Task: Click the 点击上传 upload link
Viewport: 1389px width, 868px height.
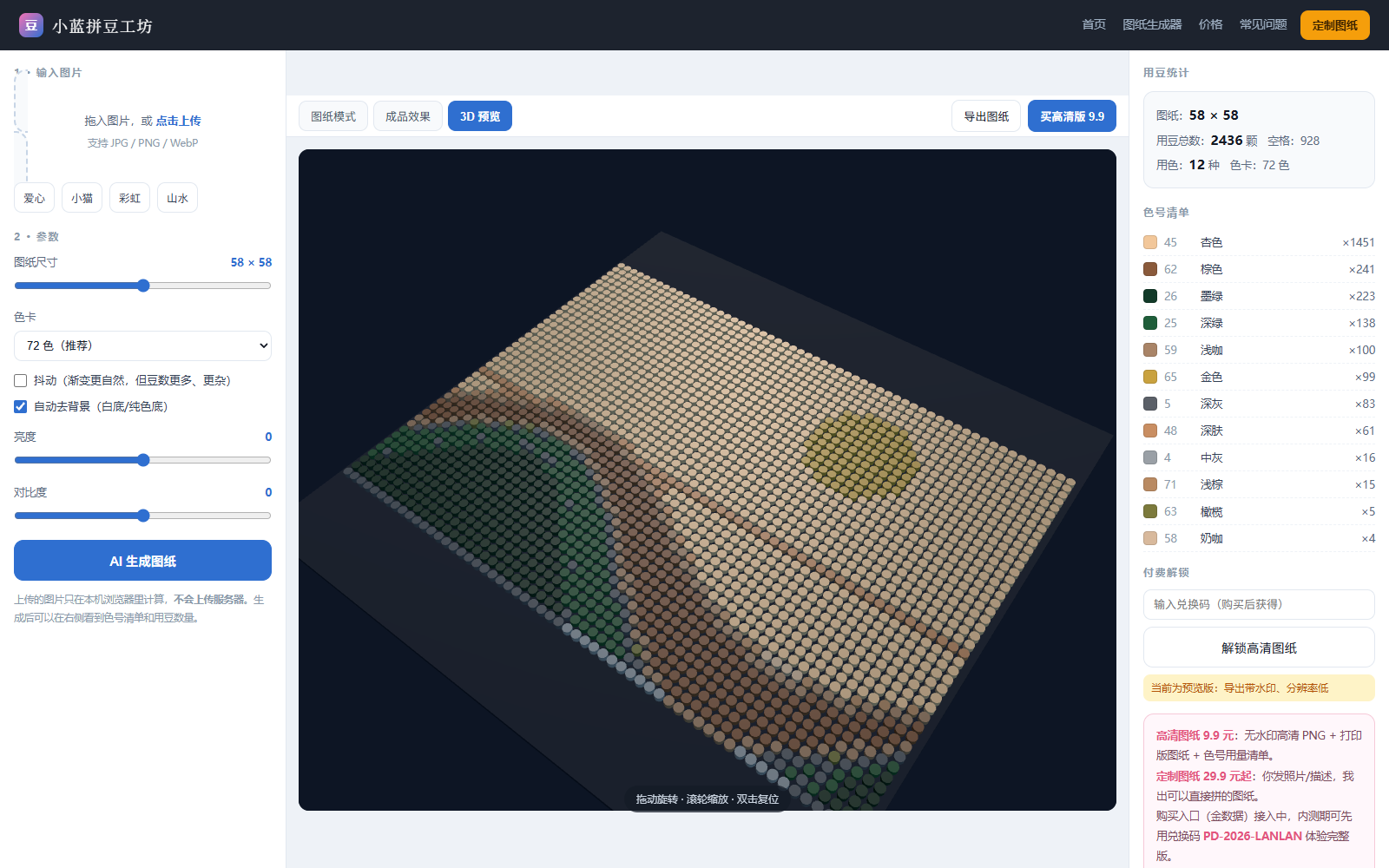Action: tap(178, 121)
